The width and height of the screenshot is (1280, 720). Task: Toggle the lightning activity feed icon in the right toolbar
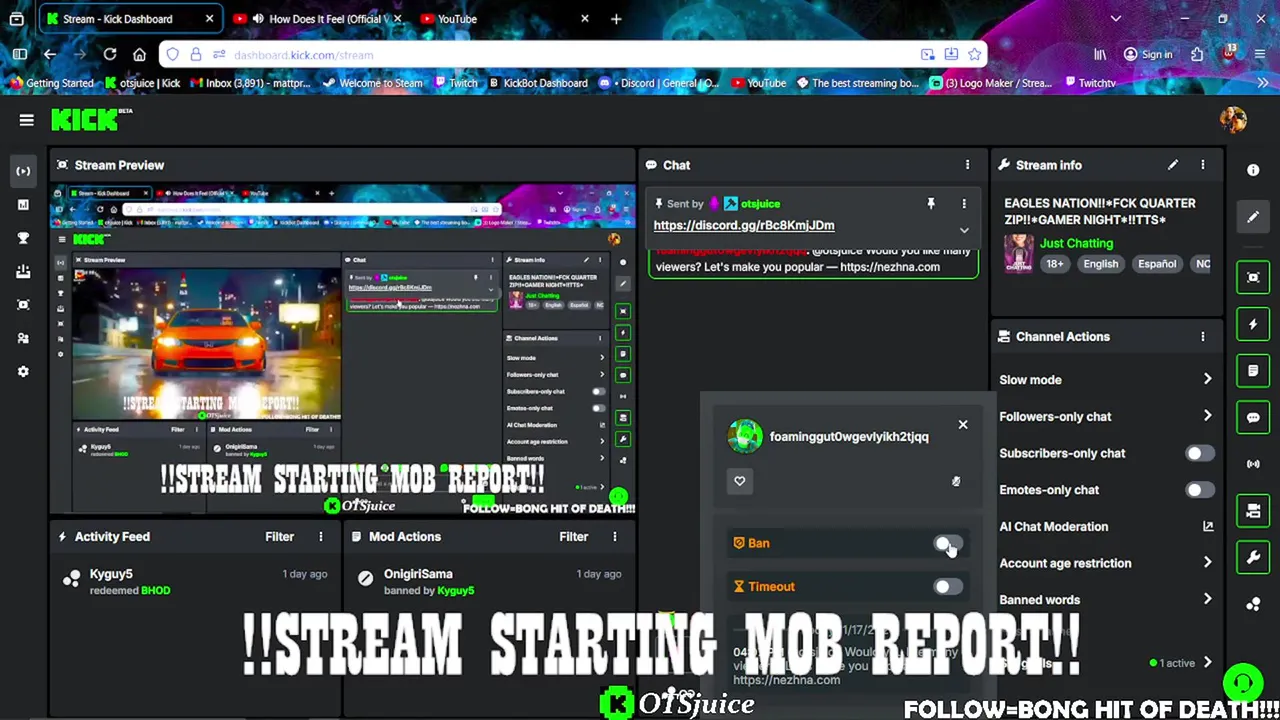(1253, 324)
